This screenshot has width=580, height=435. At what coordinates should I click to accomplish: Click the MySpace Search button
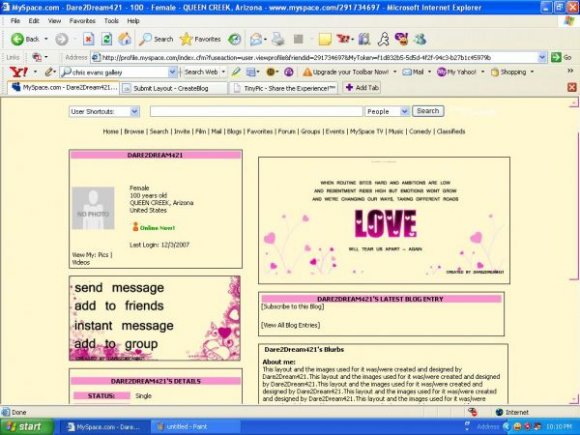(428, 111)
